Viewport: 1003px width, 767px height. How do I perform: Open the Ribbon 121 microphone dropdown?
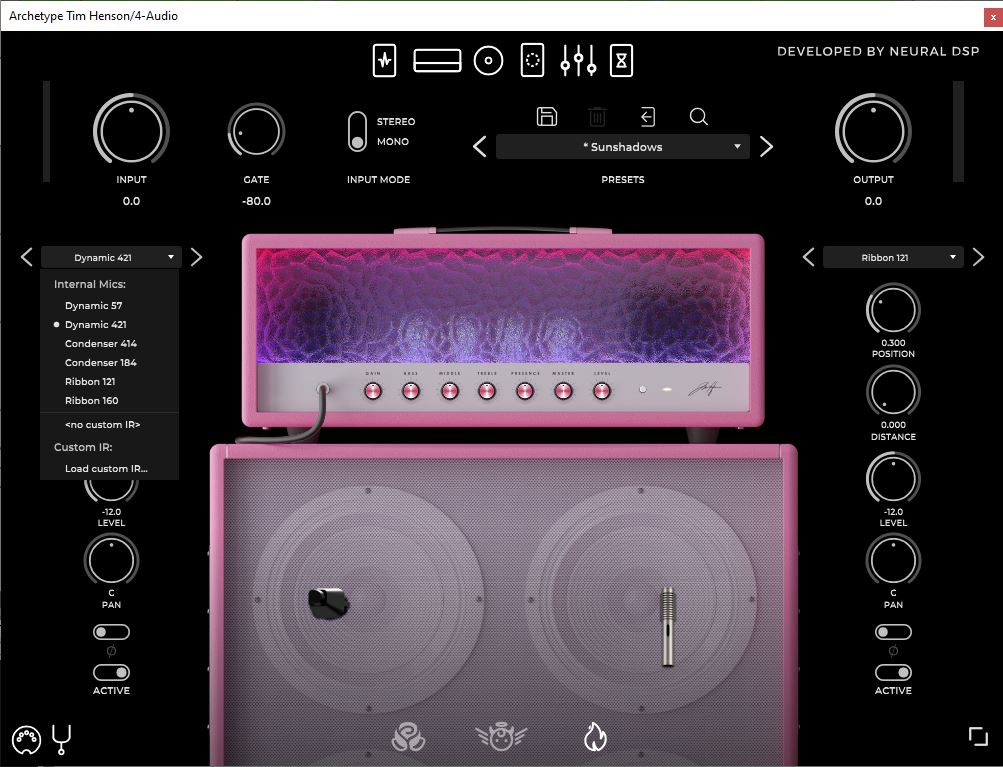click(893, 257)
